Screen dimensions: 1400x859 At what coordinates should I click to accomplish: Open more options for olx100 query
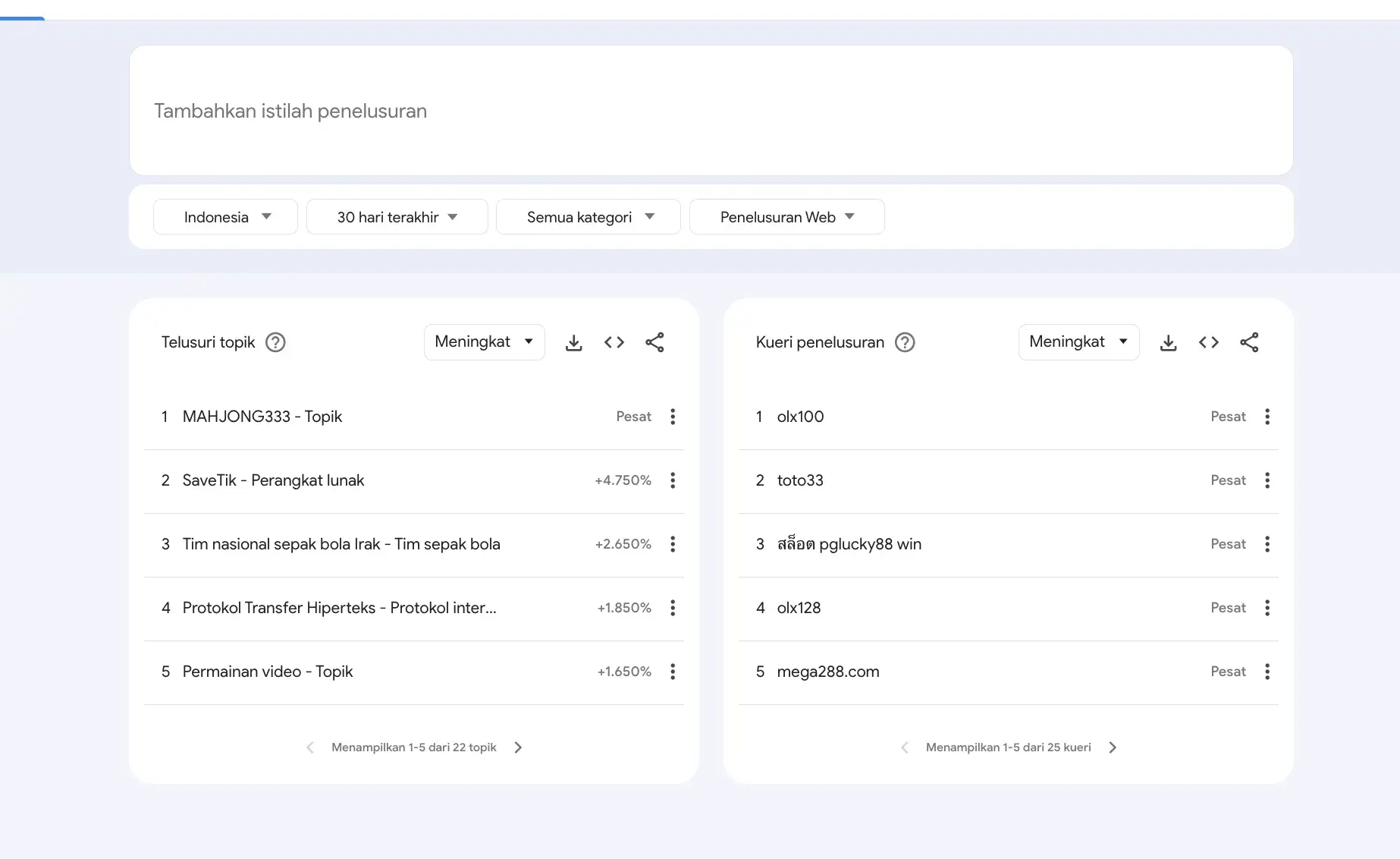1267,417
